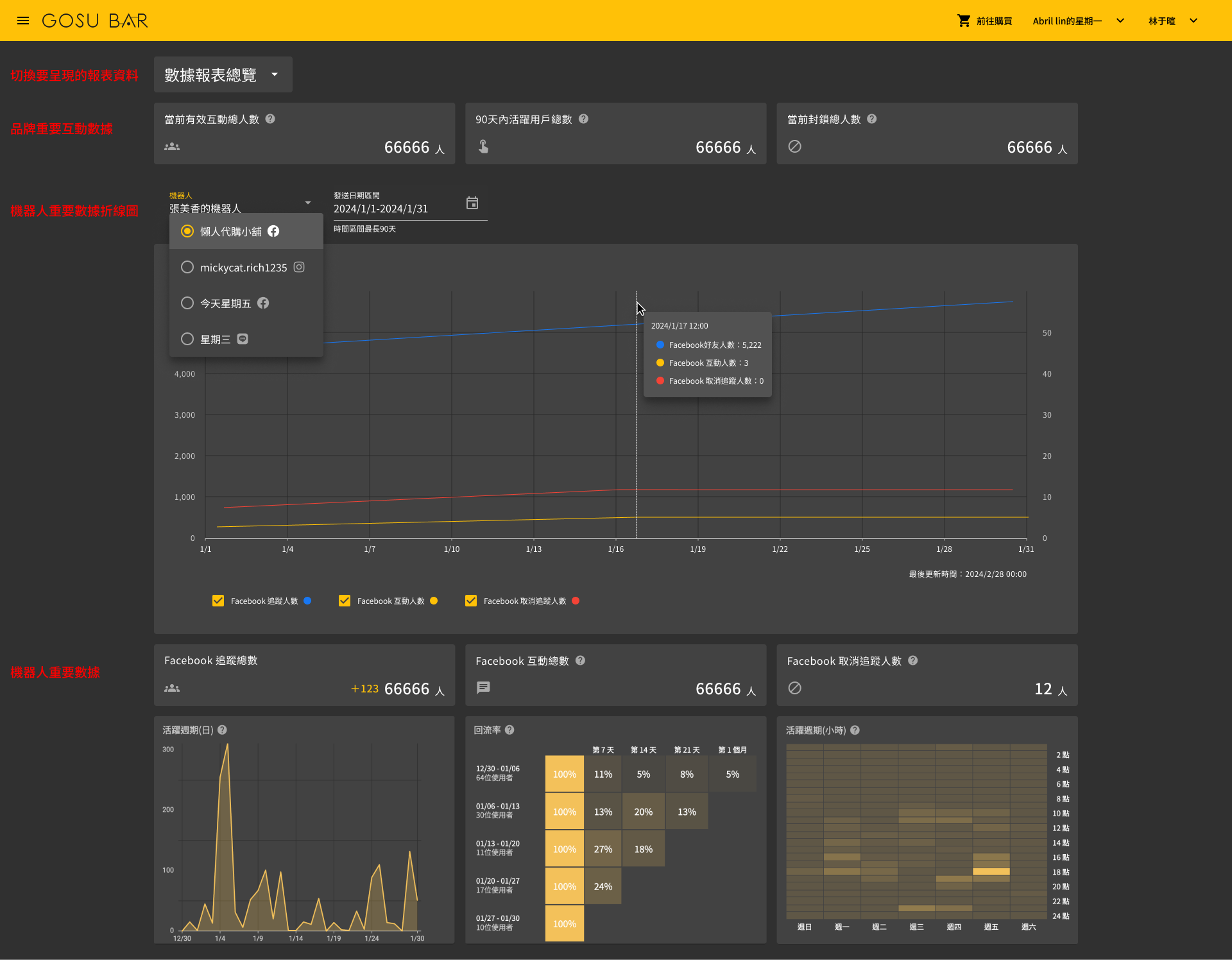Viewport: 1232px width, 960px height.
Task: Click the chat bubble icon in Facebook 互動總數 card
Action: (483, 687)
